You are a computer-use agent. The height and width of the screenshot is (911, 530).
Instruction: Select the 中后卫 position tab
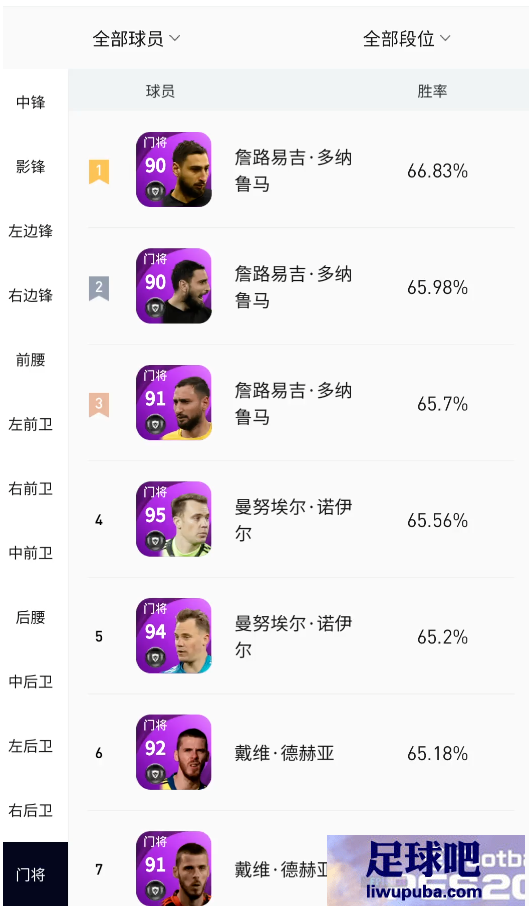(x=31, y=682)
